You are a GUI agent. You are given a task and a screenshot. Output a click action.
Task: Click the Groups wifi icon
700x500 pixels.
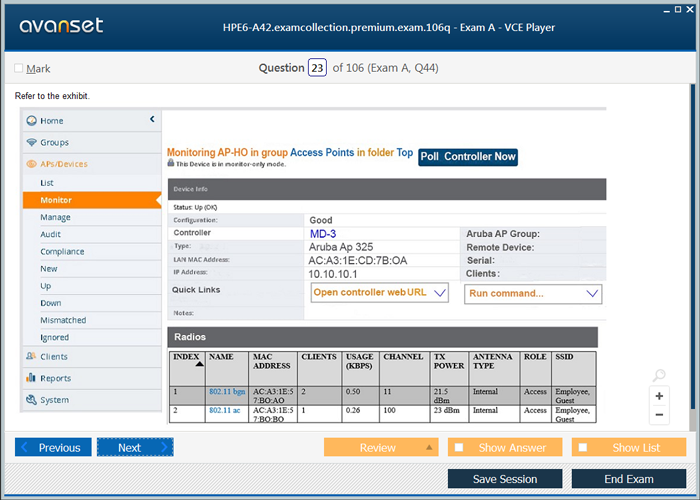tap(31, 142)
